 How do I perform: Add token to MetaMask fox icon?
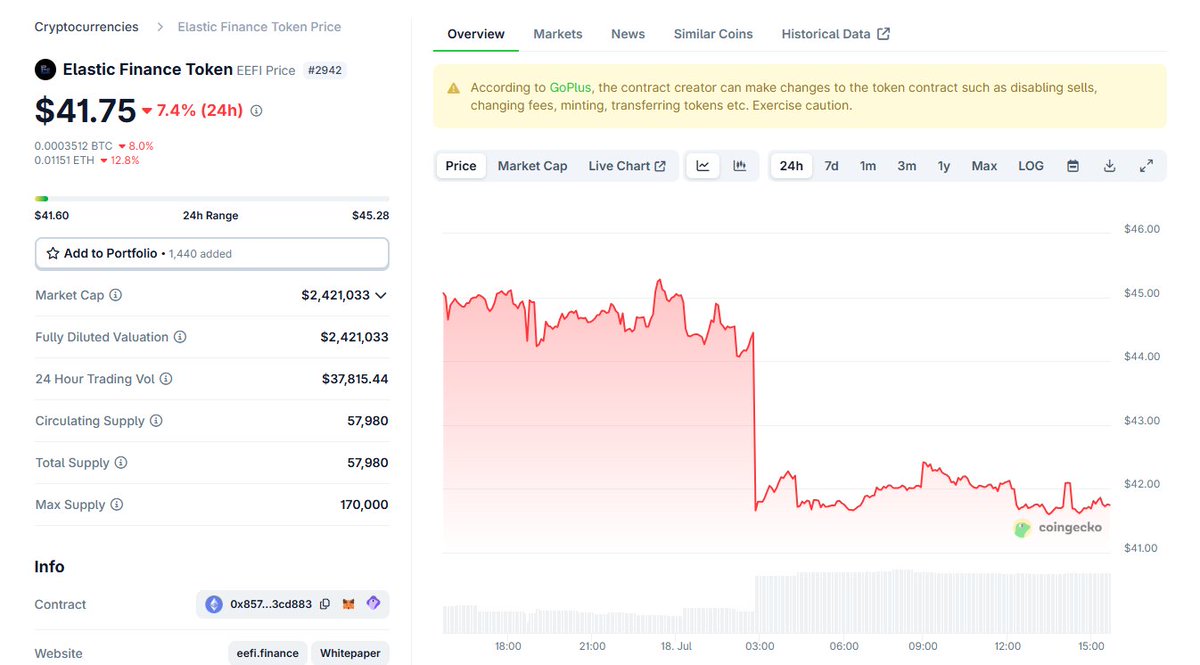click(x=349, y=604)
